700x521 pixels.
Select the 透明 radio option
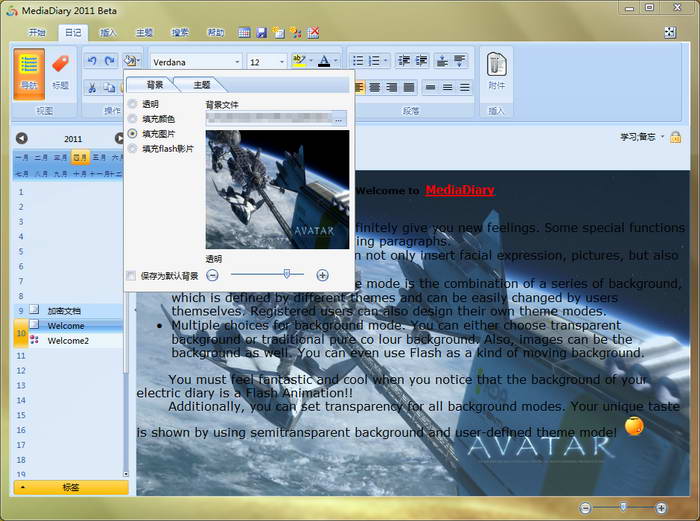point(133,104)
